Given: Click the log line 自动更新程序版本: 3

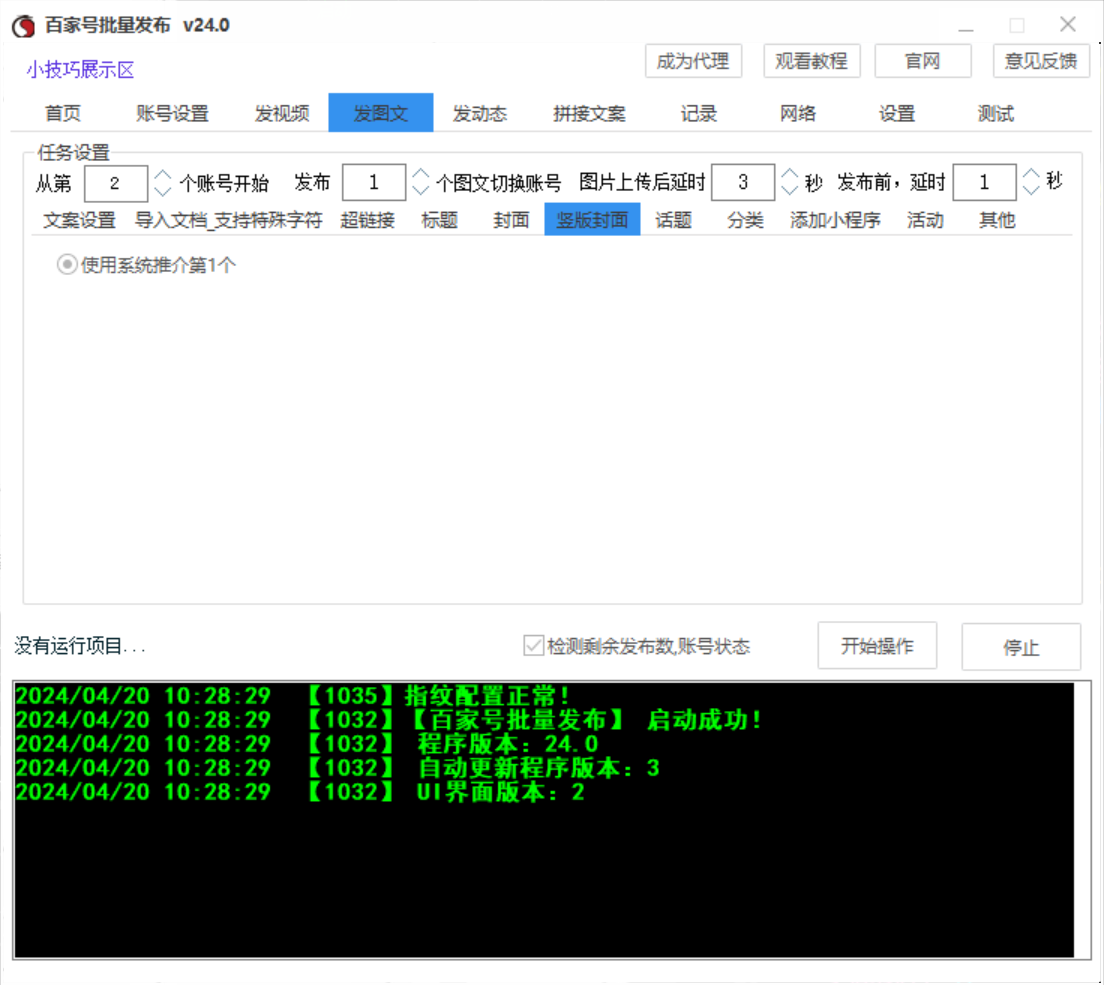Looking at the screenshot, I should pos(338,767).
